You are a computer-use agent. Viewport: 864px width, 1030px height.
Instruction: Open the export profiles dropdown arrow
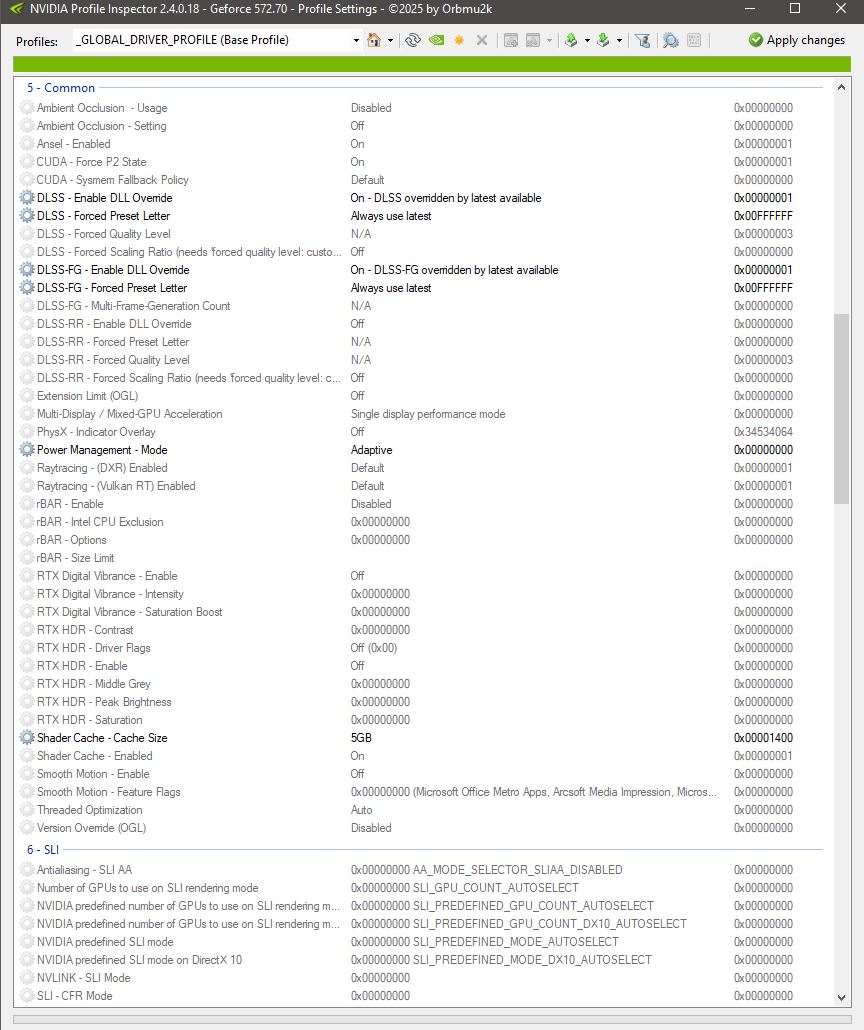click(587, 40)
